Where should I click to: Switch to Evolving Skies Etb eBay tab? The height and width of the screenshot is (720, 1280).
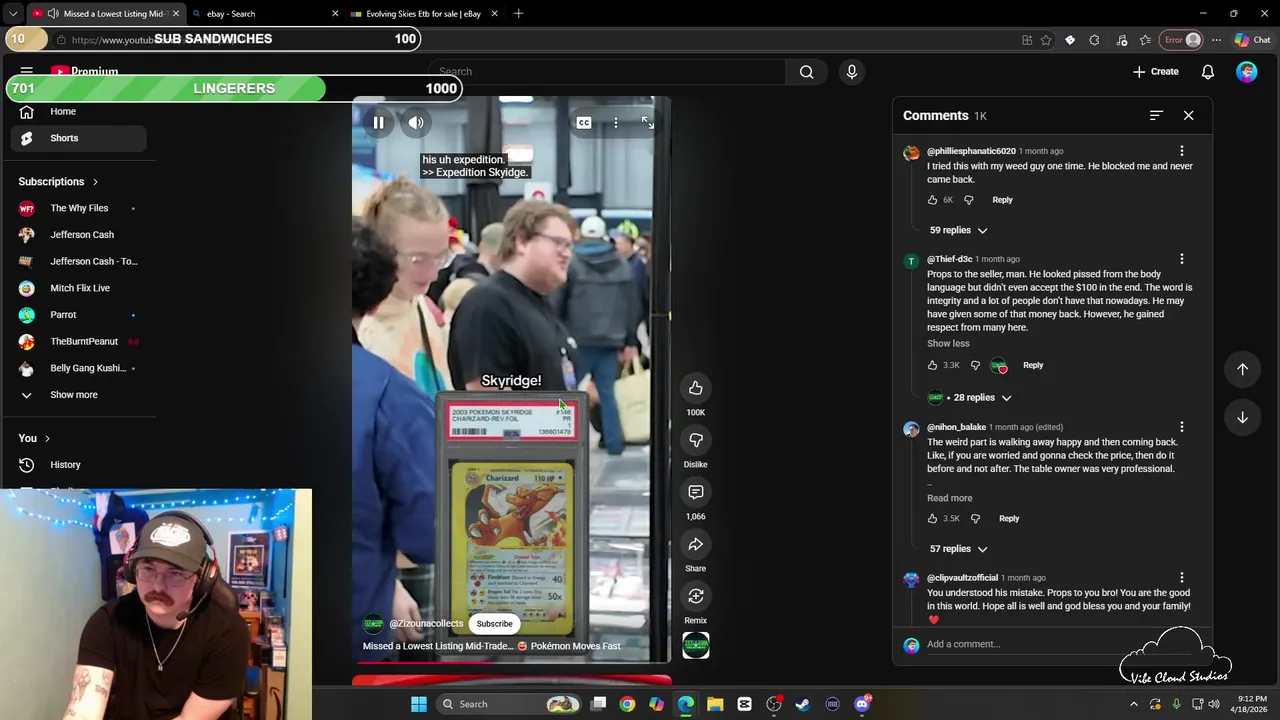pos(425,14)
